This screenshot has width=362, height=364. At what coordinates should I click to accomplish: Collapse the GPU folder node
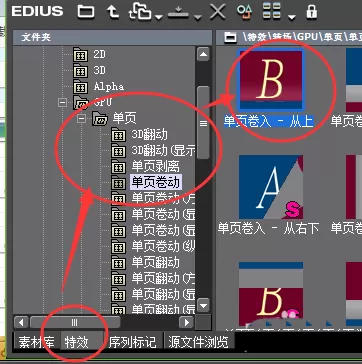tap(62, 103)
